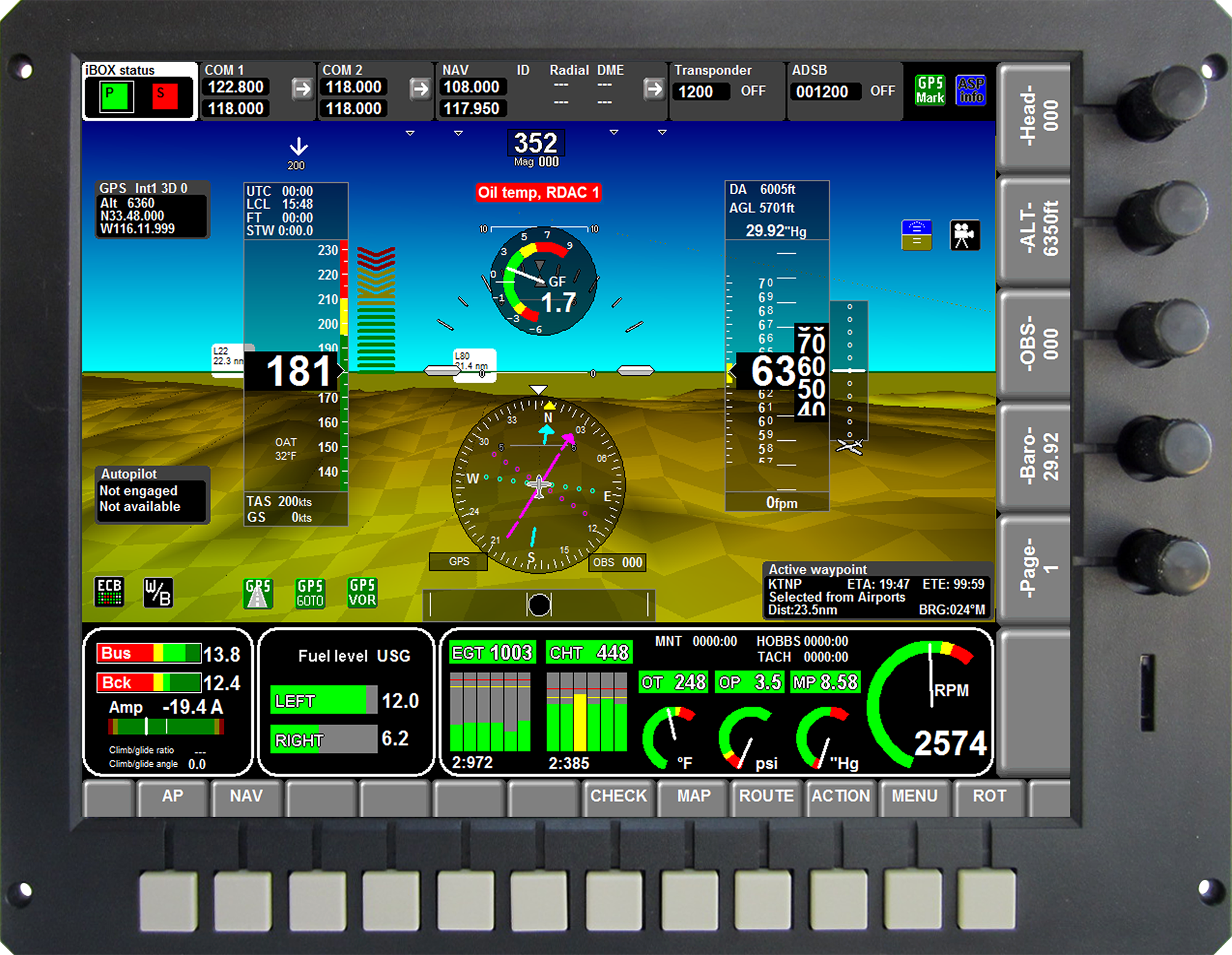The width and height of the screenshot is (1232, 955).
Task: Tap the wind direction arrow indicator
Action: click(x=299, y=147)
